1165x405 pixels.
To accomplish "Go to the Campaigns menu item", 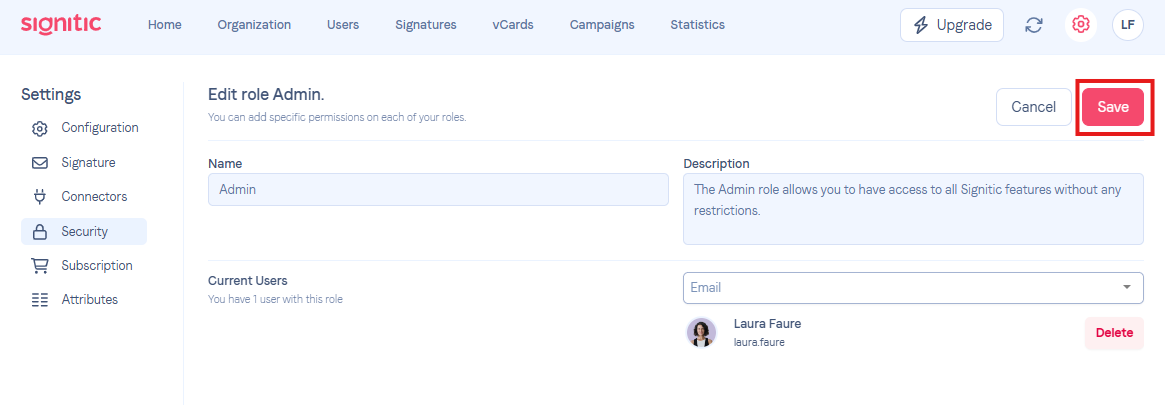I will 602,25.
